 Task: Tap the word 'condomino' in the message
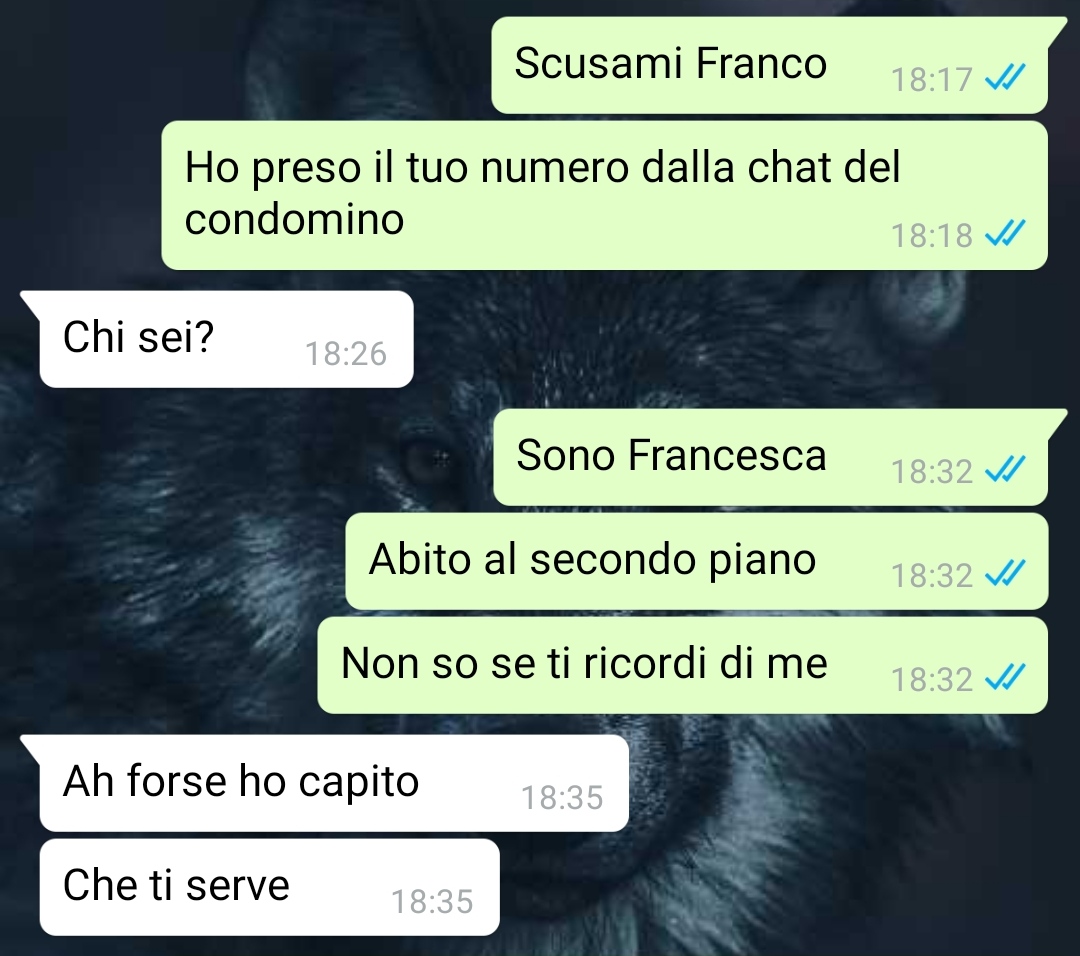[294, 220]
